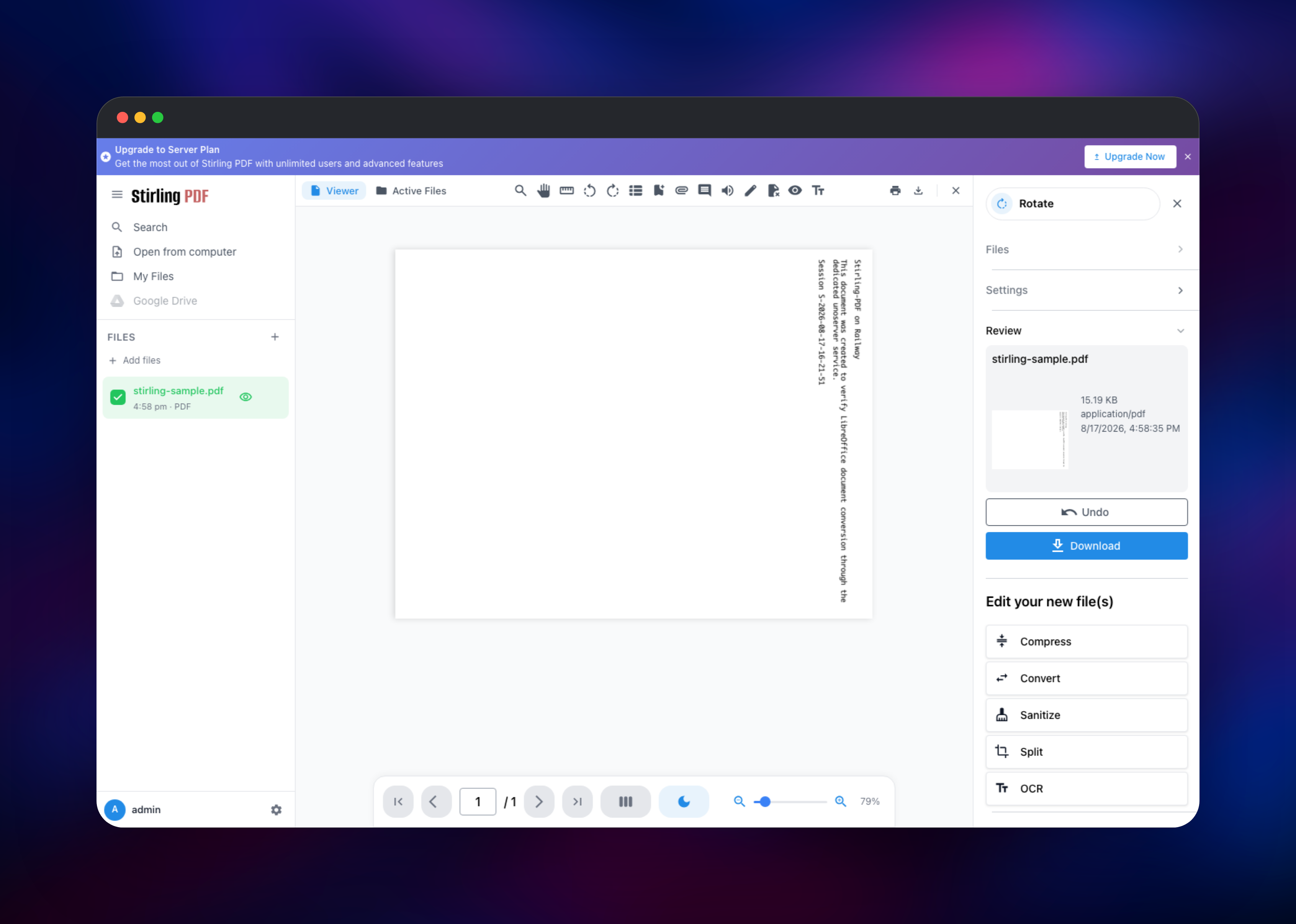Dismiss the upgrade banner

pos(1188,157)
